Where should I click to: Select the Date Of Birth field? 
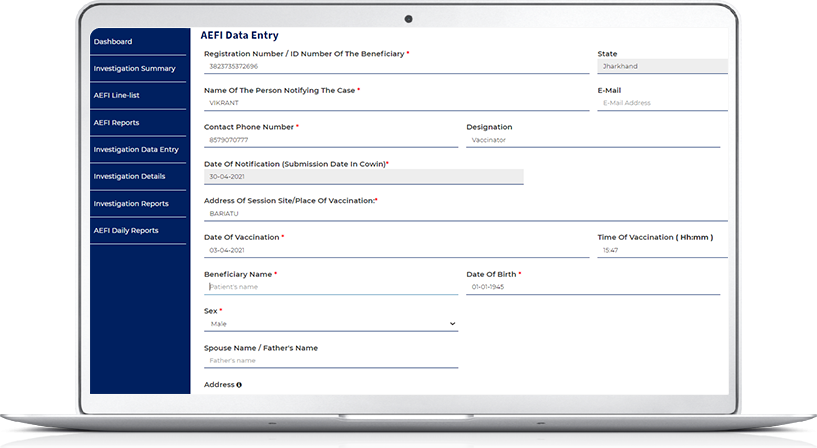coord(592,287)
